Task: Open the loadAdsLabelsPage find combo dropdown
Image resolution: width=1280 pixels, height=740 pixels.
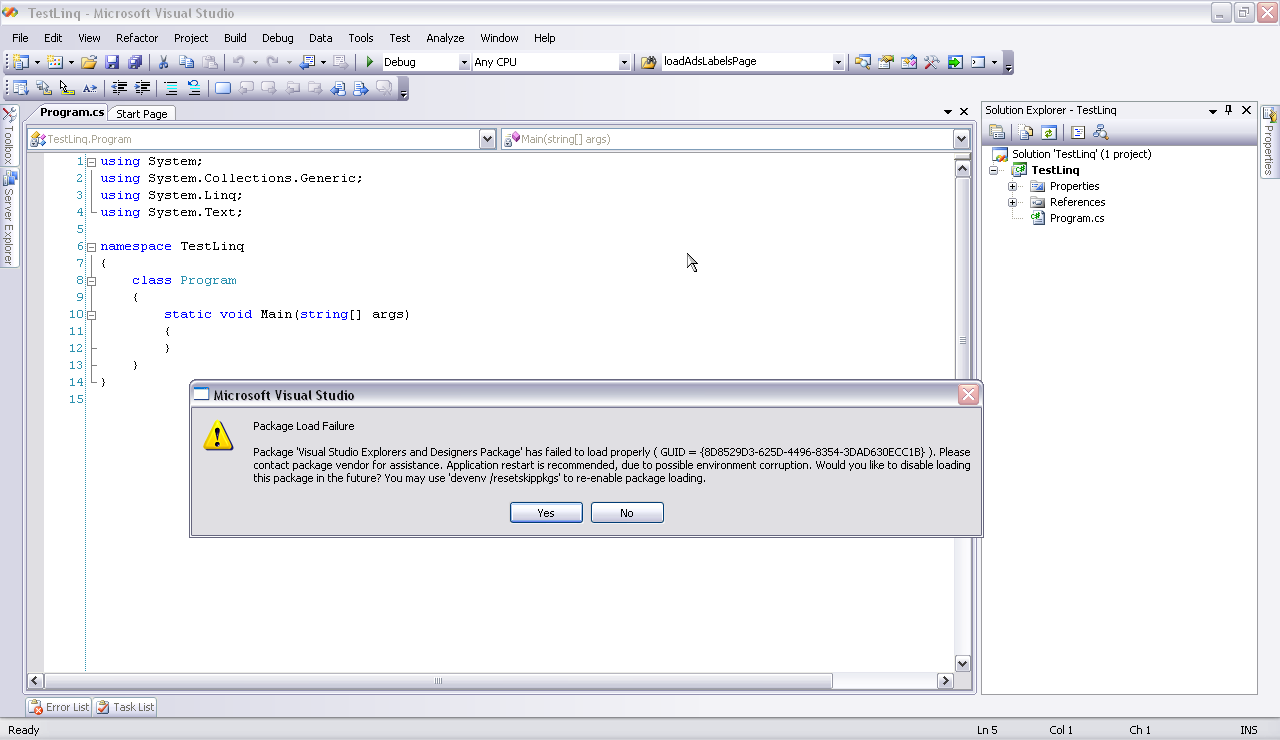Action: 838,62
